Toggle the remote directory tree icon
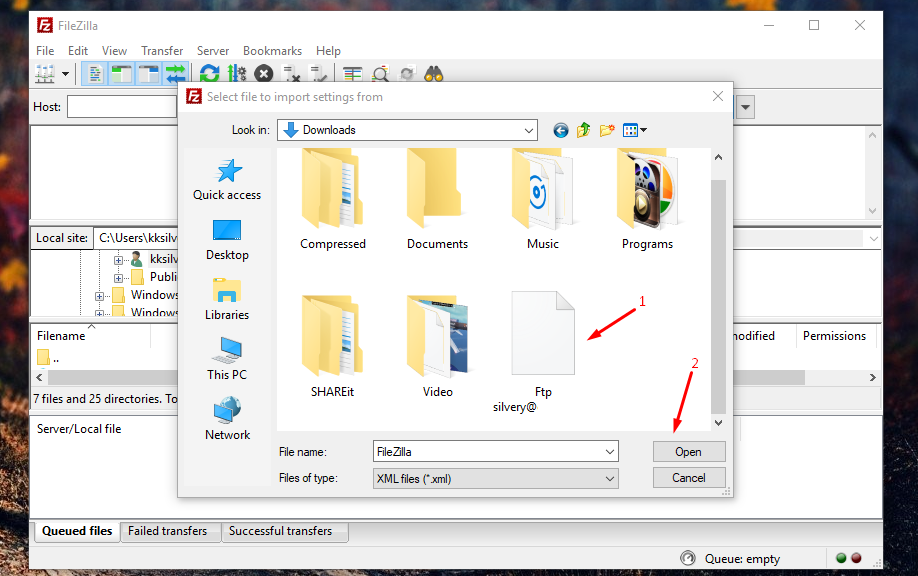Image resolution: width=918 pixels, height=576 pixels. tap(149, 74)
